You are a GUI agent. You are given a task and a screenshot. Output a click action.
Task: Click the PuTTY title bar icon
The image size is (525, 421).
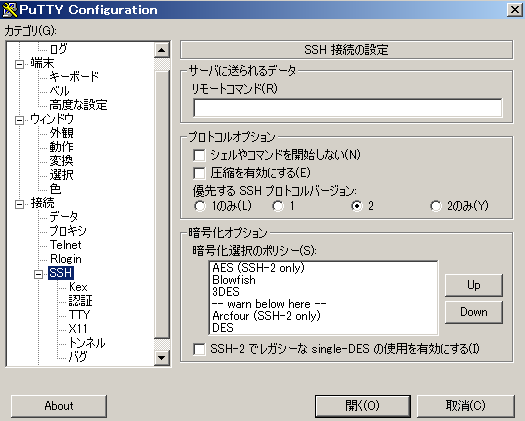[9, 10]
